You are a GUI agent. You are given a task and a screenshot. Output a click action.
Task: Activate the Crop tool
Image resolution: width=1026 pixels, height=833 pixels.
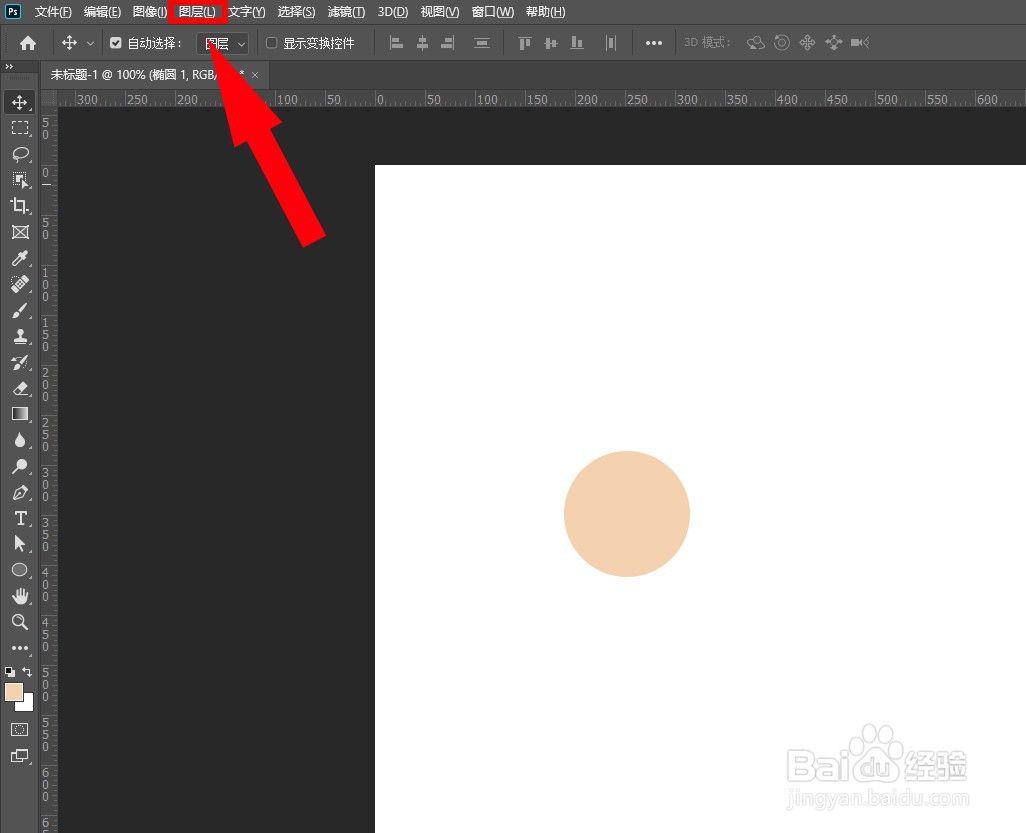20,205
